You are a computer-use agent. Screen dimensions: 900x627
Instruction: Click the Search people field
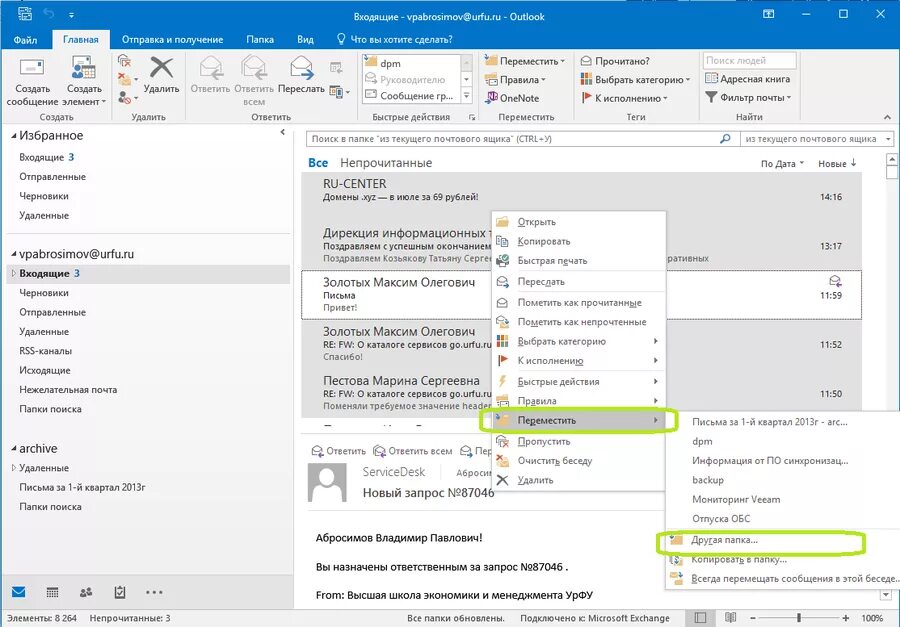point(750,60)
